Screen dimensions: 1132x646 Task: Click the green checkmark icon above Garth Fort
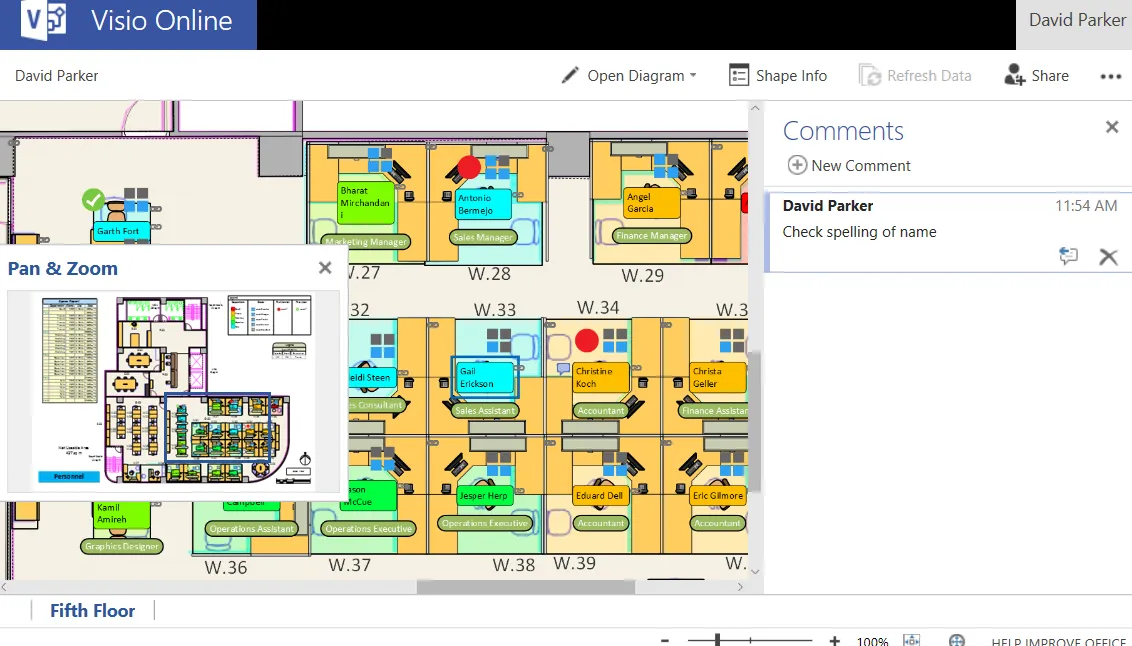click(x=93, y=200)
